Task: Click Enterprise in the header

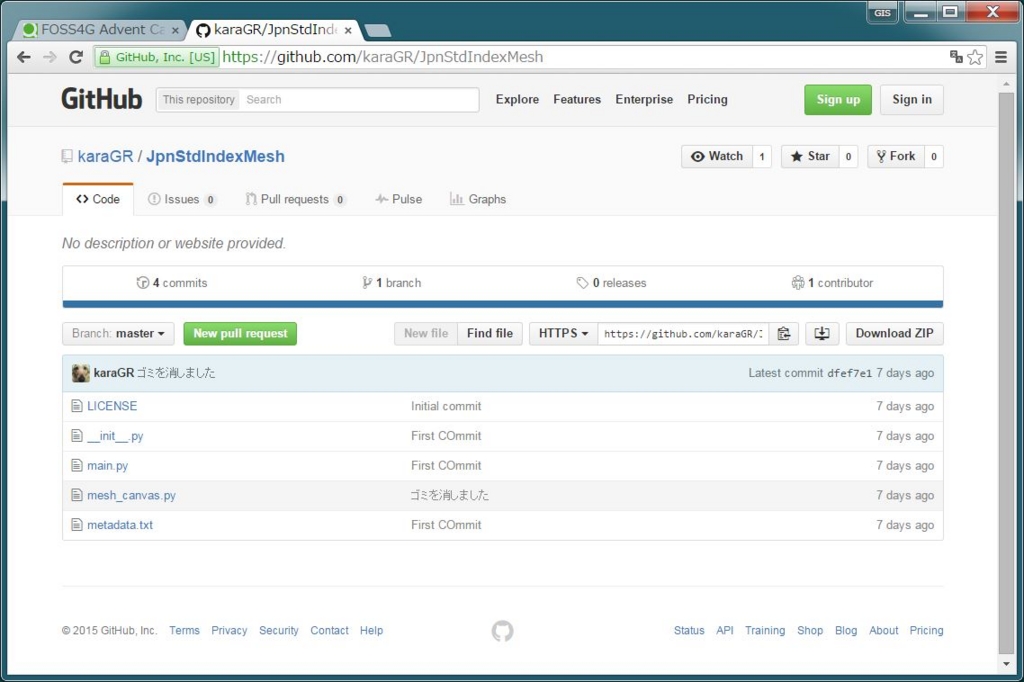Action: pyautogui.click(x=644, y=99)
